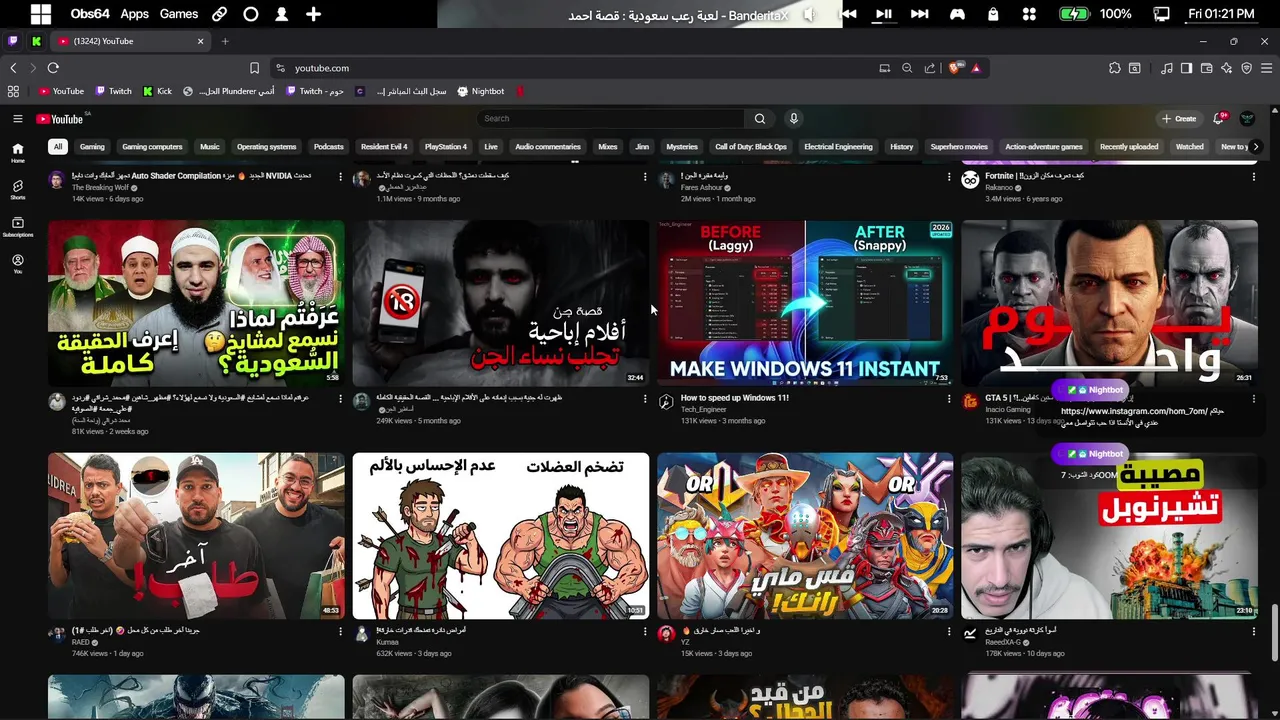This screenshot has height=720, width=1280.
Task: Click the Create button
Action: pos(1179,119)
